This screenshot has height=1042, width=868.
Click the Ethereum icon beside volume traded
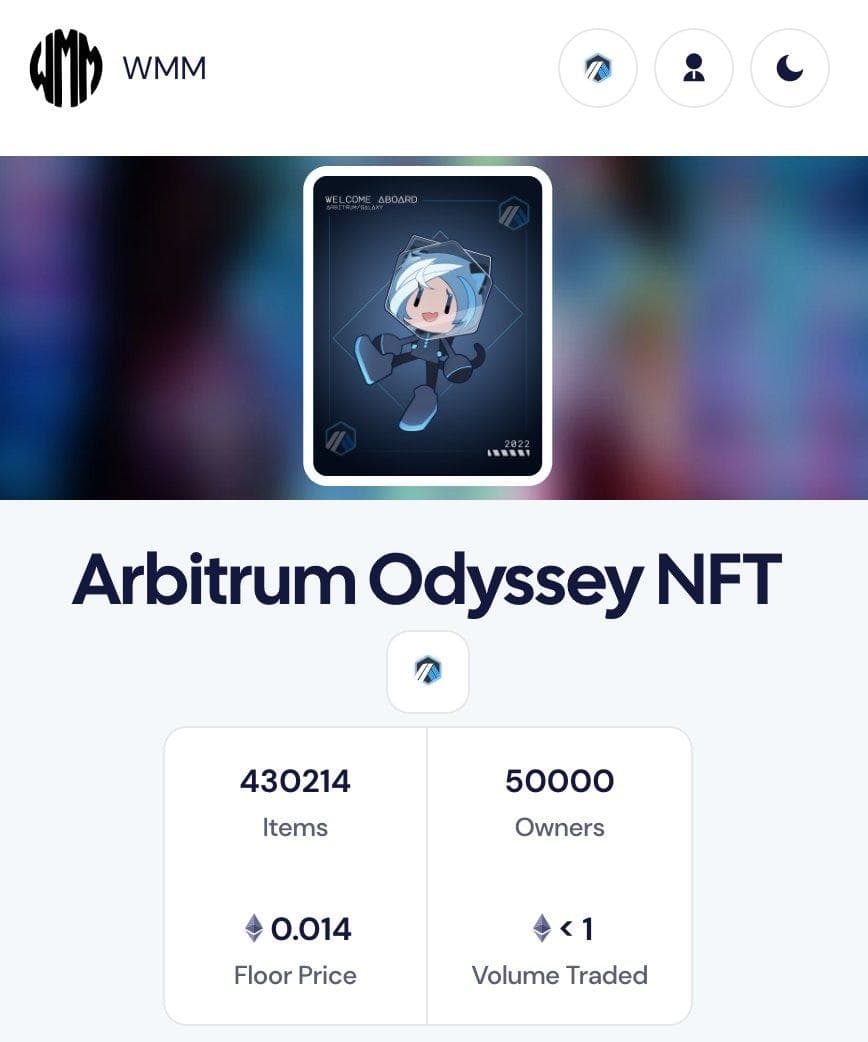tap(542, 928)
